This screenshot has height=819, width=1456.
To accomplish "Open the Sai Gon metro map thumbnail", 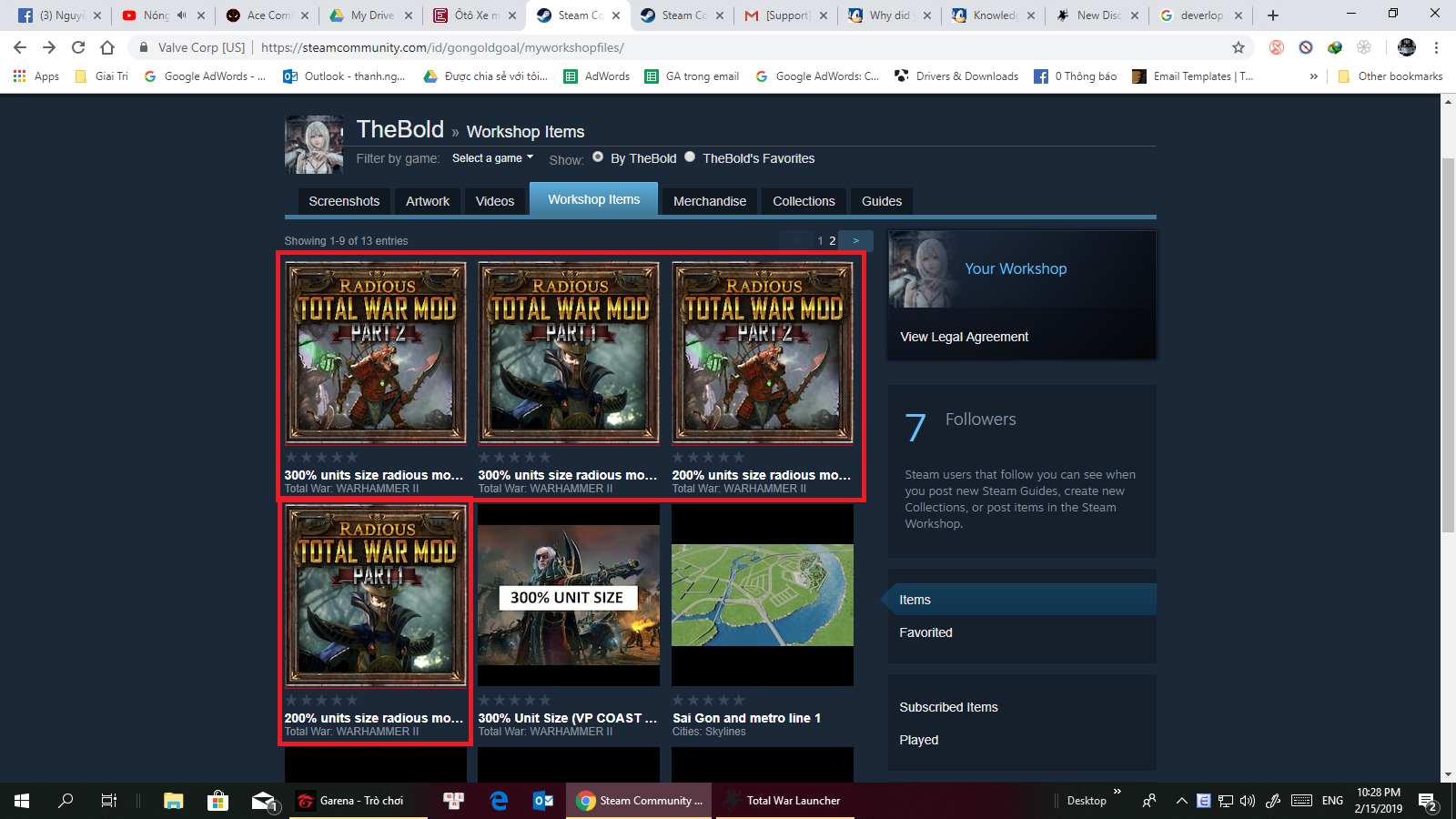I will pos(763,595).
